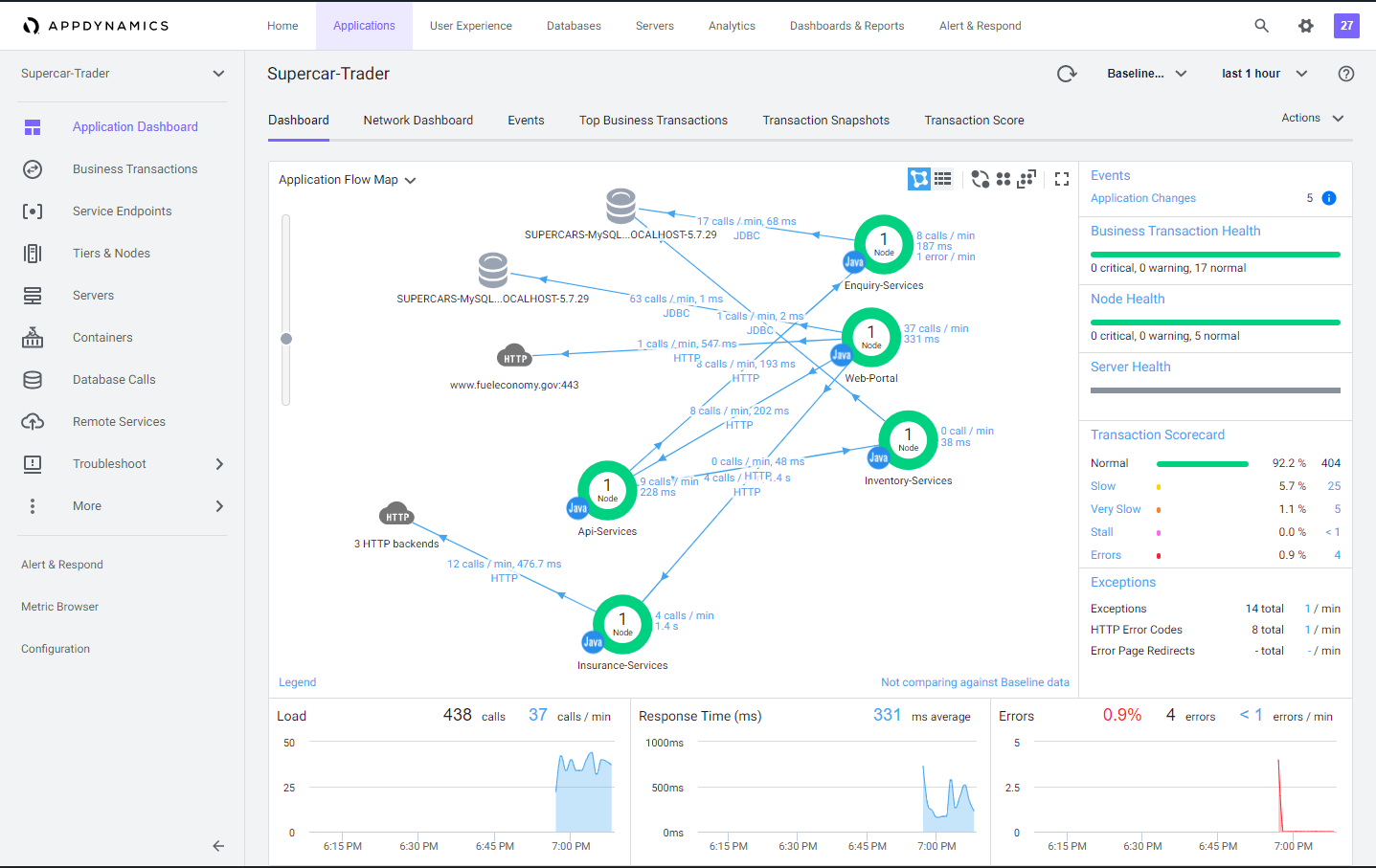
Task: Open the Business Transaction Health link
Action: [1175, 231]
